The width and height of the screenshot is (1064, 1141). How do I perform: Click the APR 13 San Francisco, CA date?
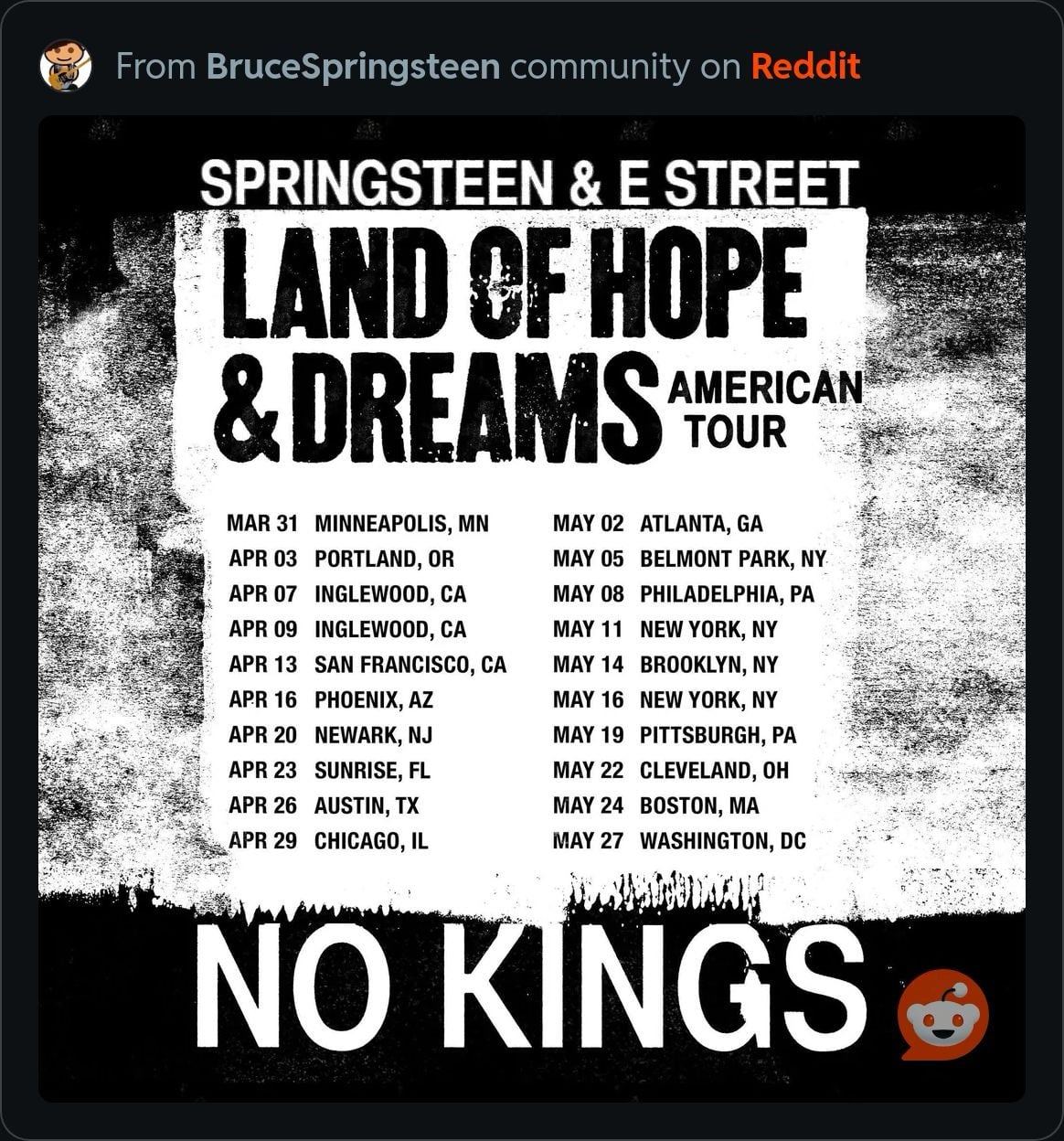coord(367,665)
